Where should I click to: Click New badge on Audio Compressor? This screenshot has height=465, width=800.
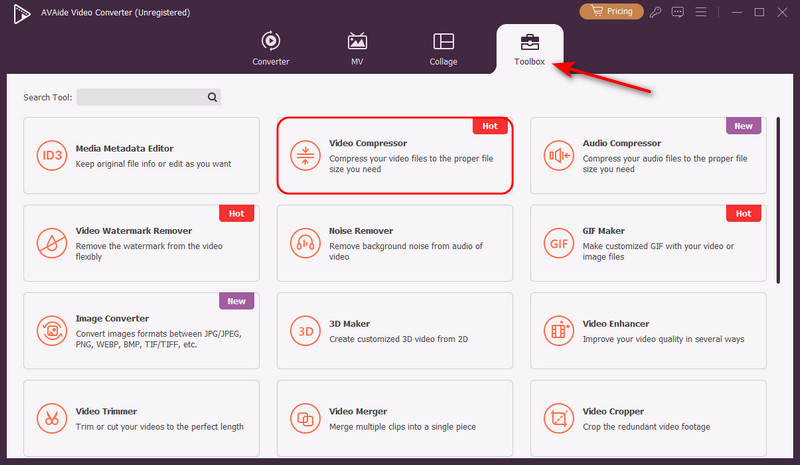pyautogui.click(x=743, y=126)
